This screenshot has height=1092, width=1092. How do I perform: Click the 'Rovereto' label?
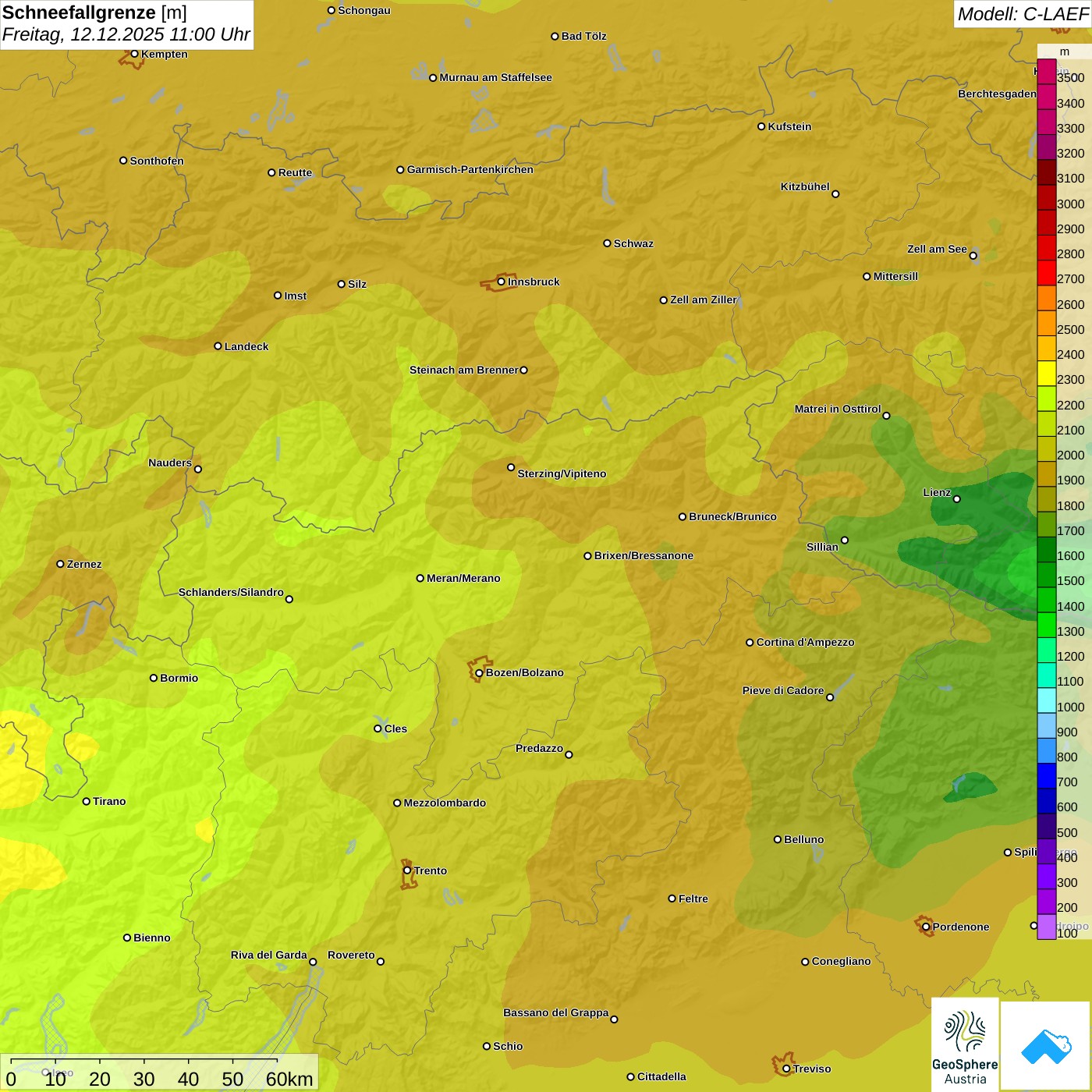coord(351,955)
